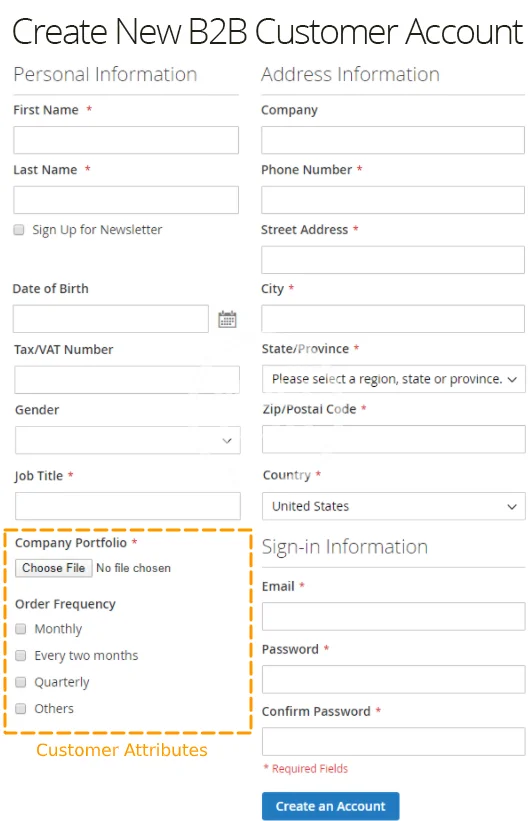The height and width of the screenshot is (821, 532).
Task: Open the Country dropdown showing United States
Action: click(394, 506)
